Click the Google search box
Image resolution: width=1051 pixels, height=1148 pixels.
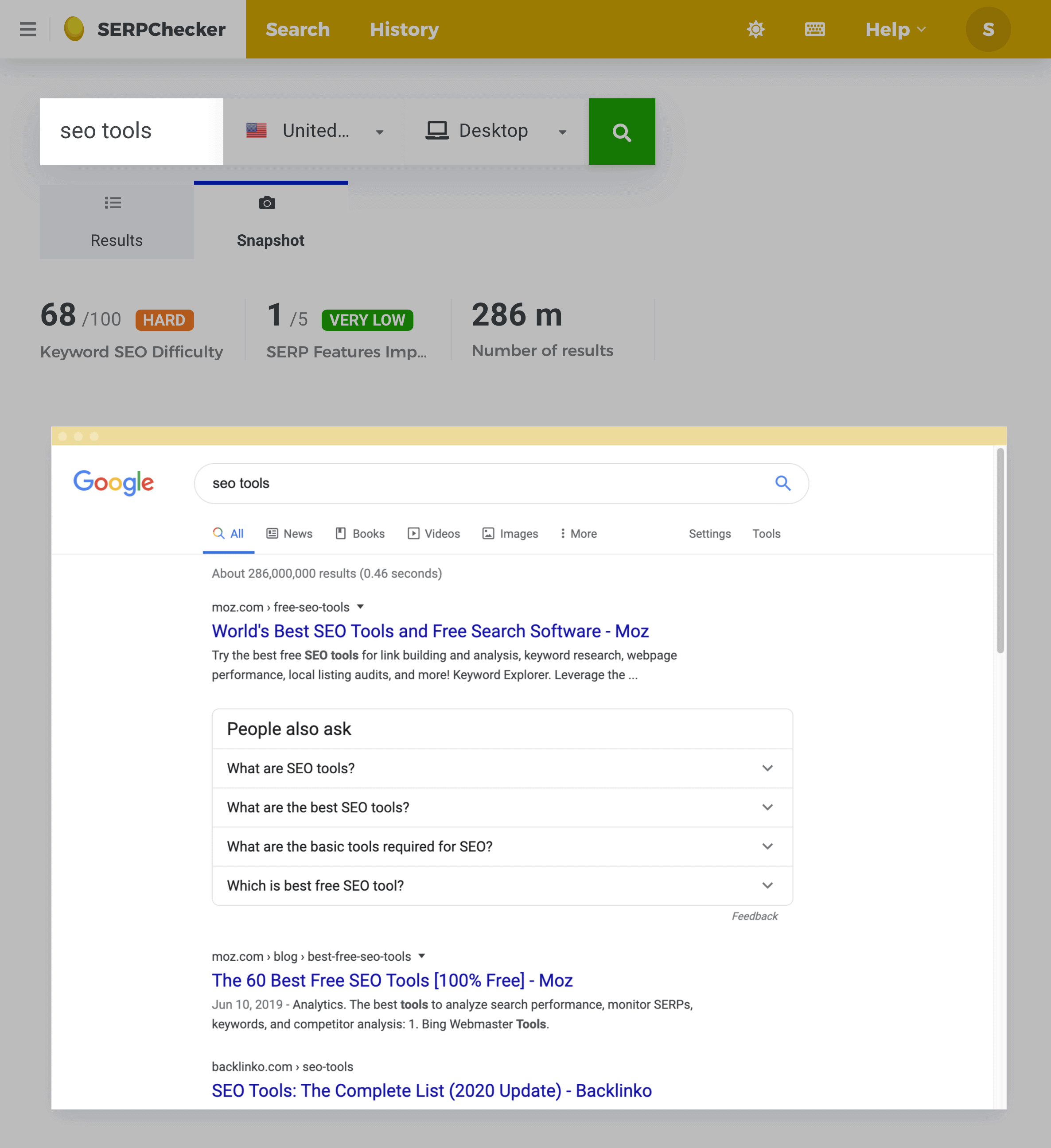pos(501,484)
